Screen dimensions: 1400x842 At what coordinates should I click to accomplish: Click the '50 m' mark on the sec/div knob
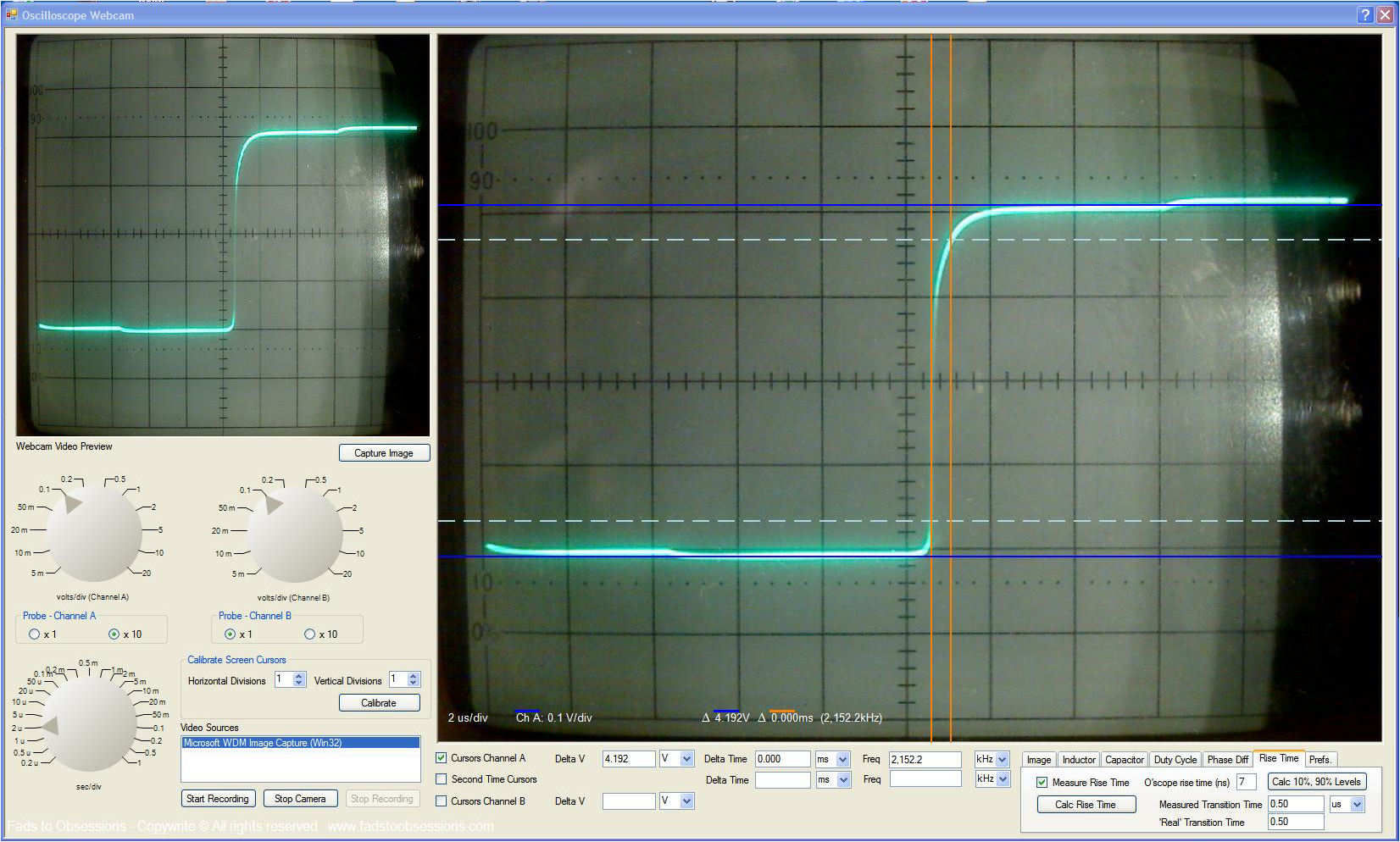[x=160, y=715]
